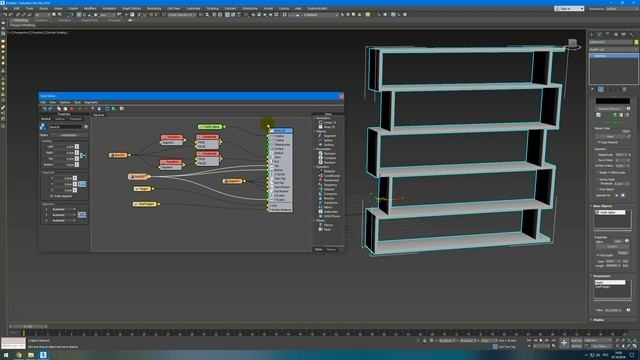Click the Paste icon in Style Editor toolbar
Screen dimensions: 640x360
point(65,109)
